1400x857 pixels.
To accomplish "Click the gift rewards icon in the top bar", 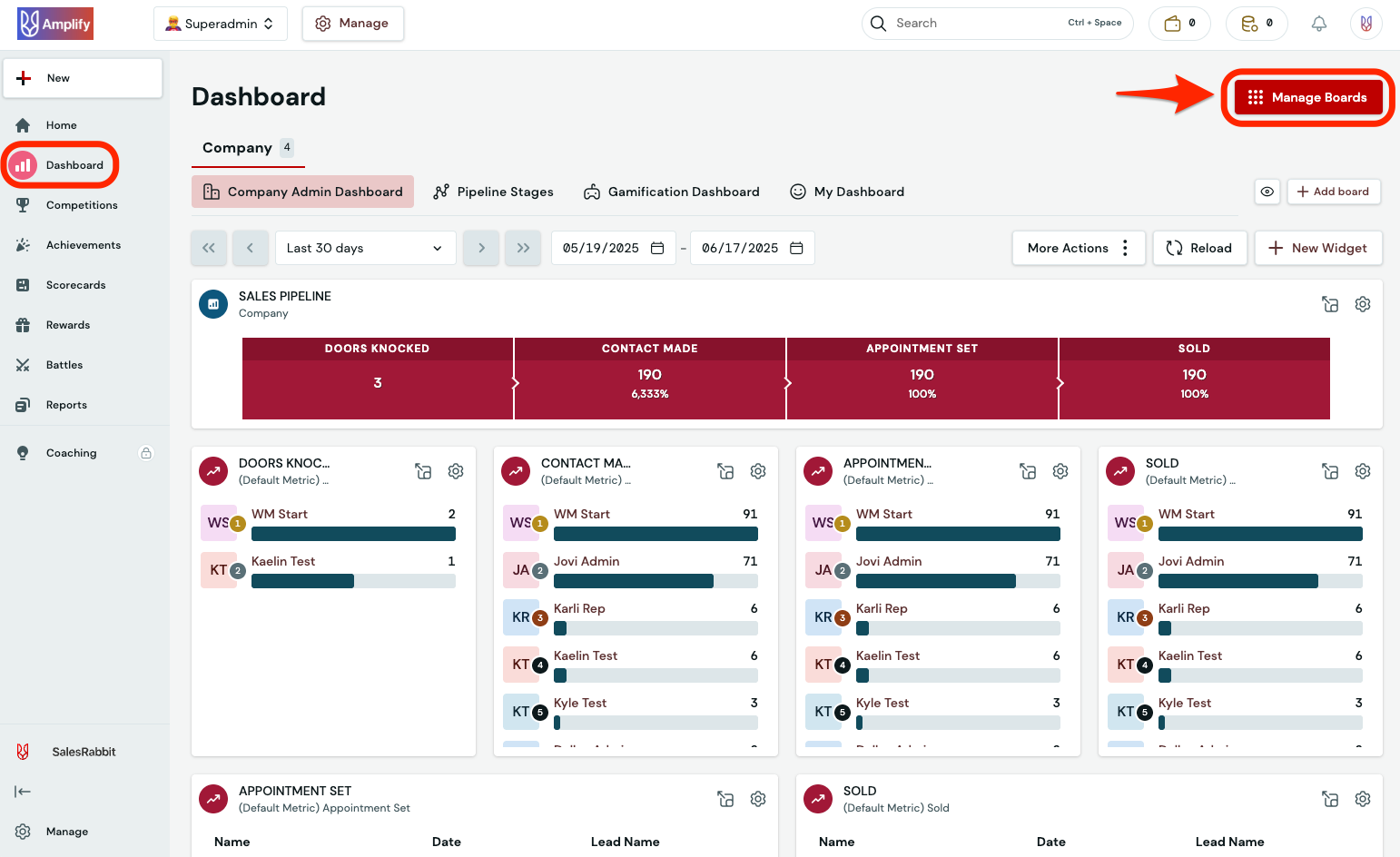I will [1174, 23].
